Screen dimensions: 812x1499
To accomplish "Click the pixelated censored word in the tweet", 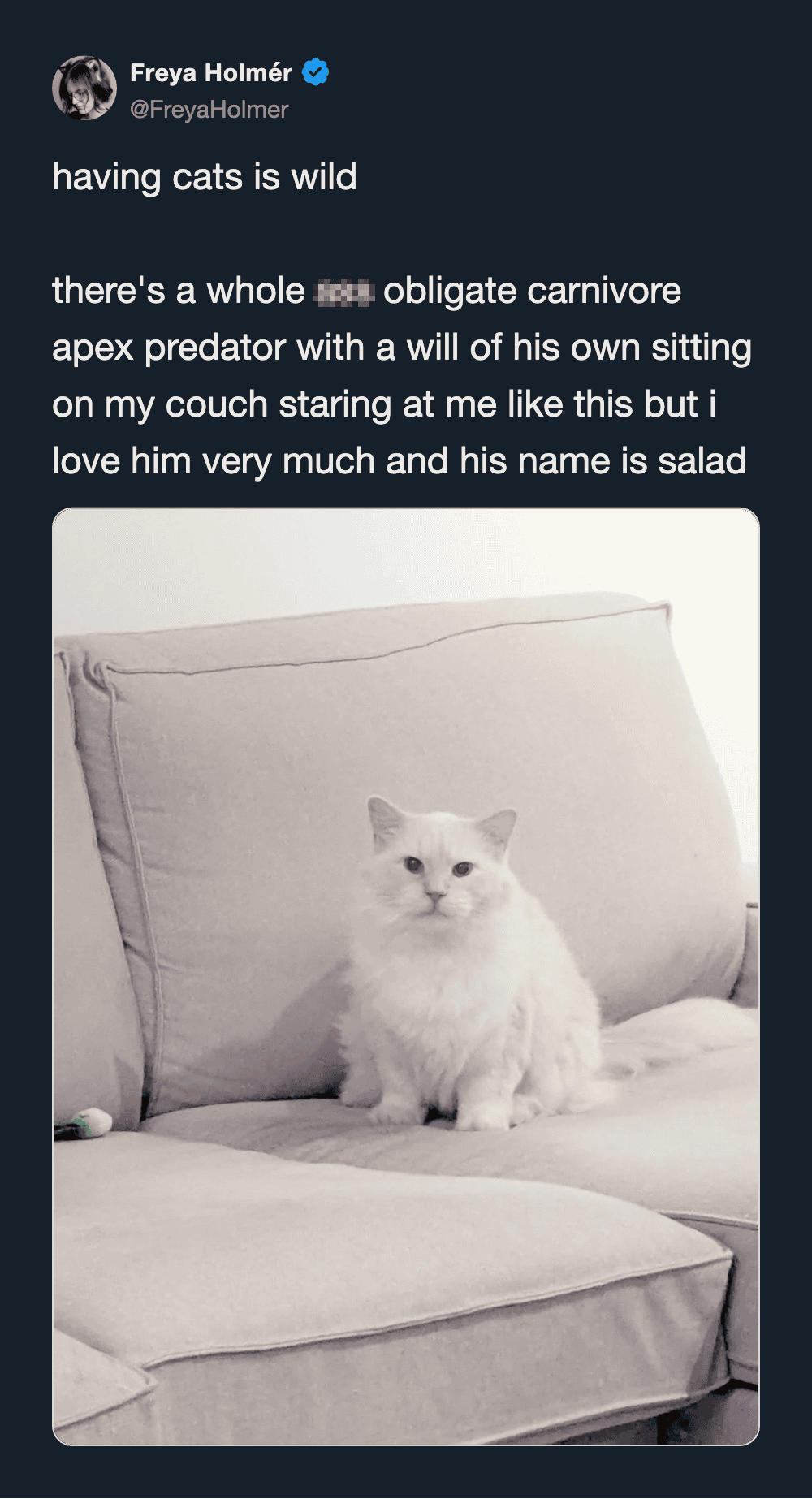I will point(343,292).
